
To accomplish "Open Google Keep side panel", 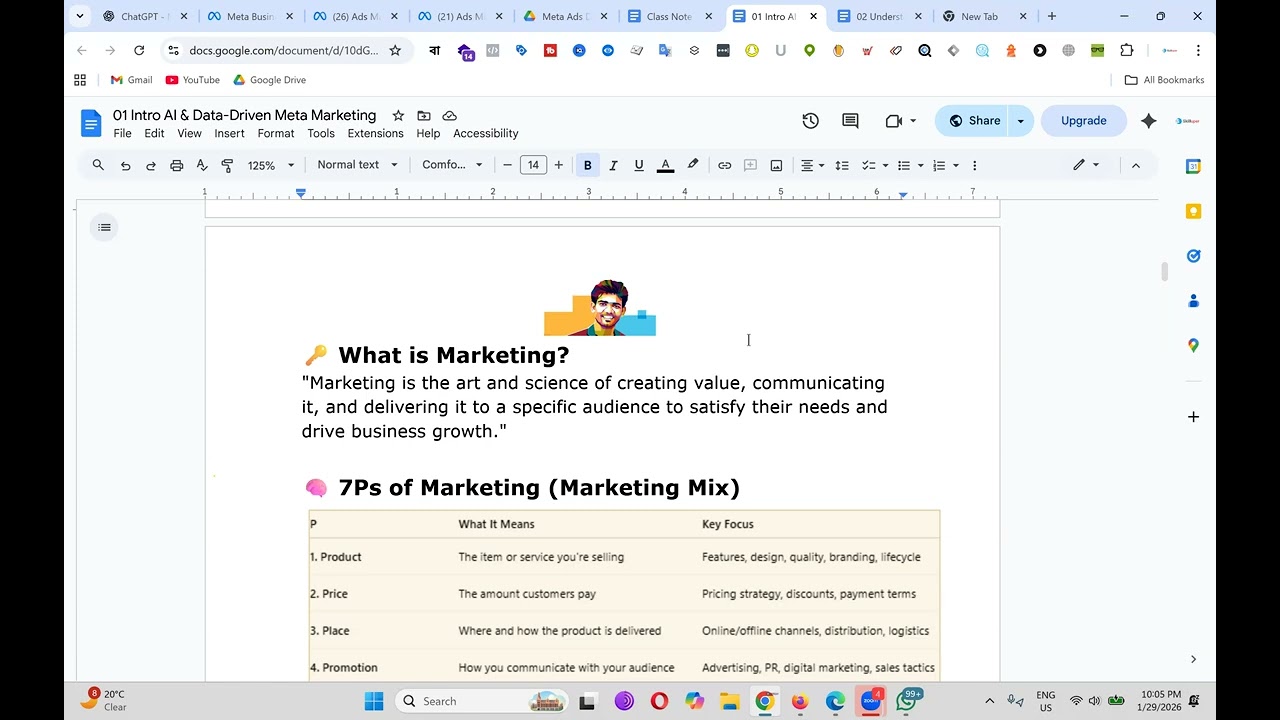I will point(1193,211).
